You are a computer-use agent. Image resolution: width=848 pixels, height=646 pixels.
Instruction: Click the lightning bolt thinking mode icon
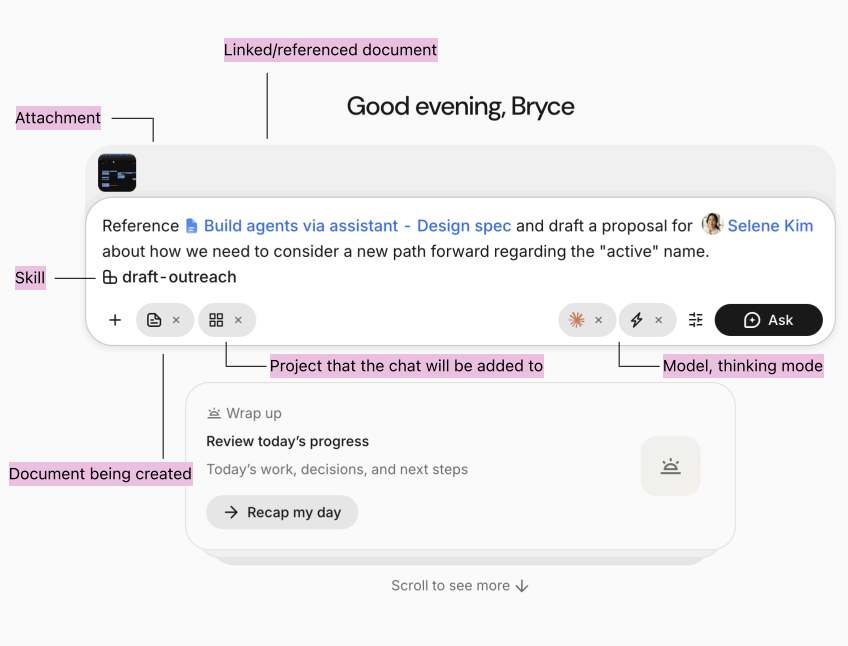tap(637, 320)
